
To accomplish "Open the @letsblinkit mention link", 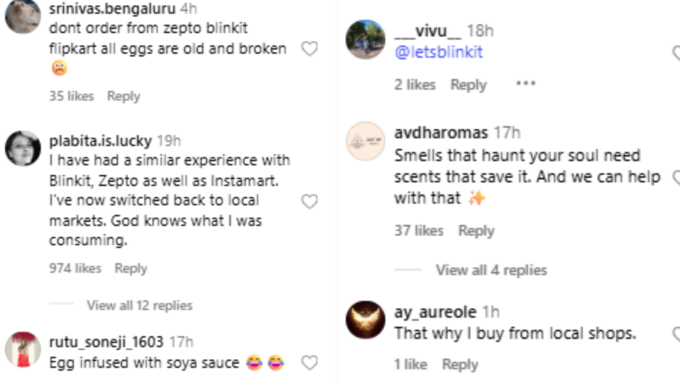I will [438, 52].
